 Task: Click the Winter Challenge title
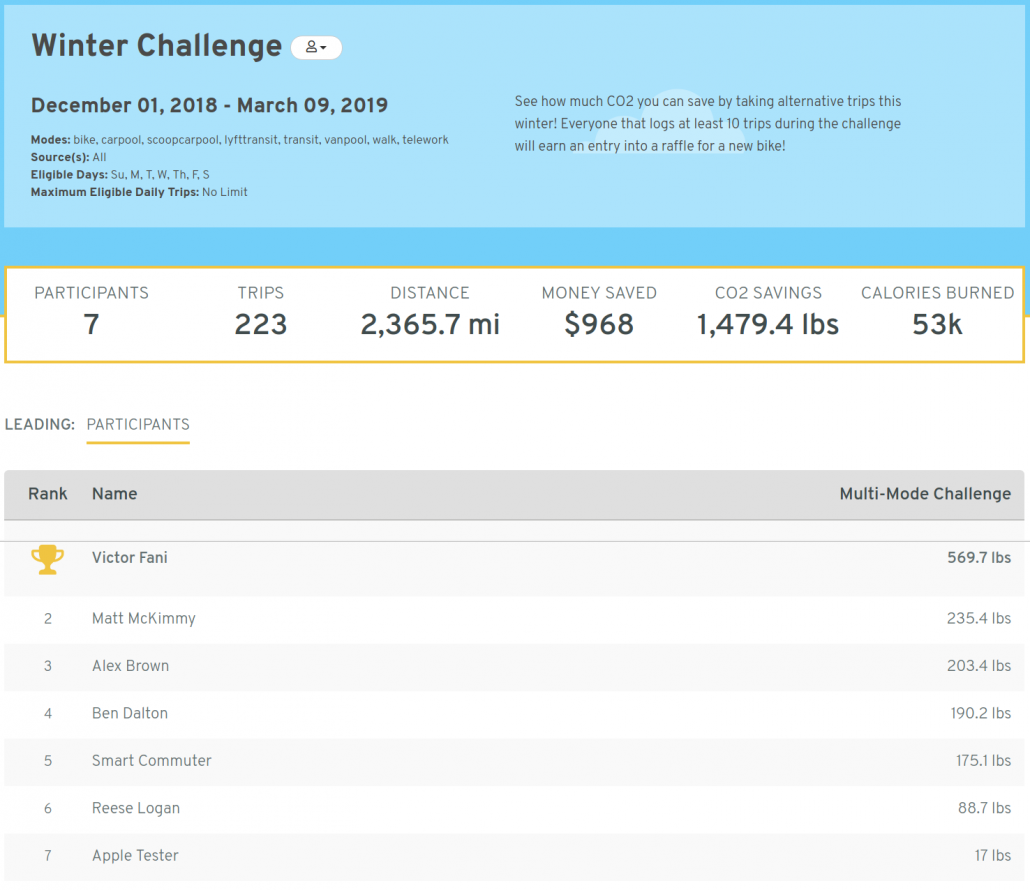tap(156, 46)
